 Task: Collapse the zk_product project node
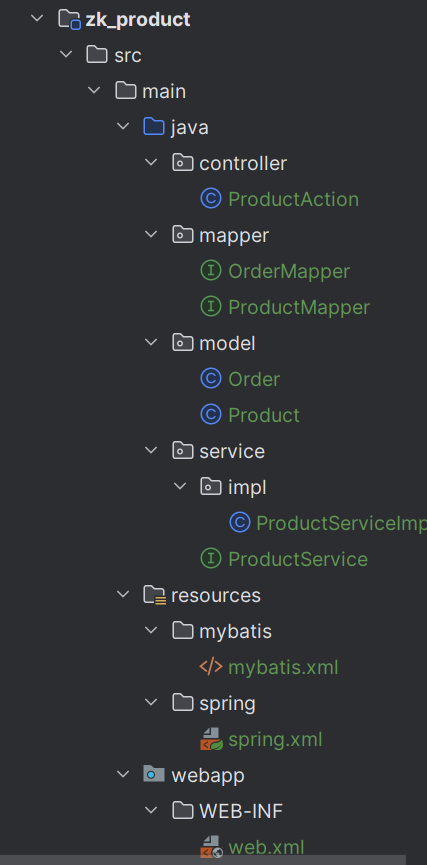37,19
